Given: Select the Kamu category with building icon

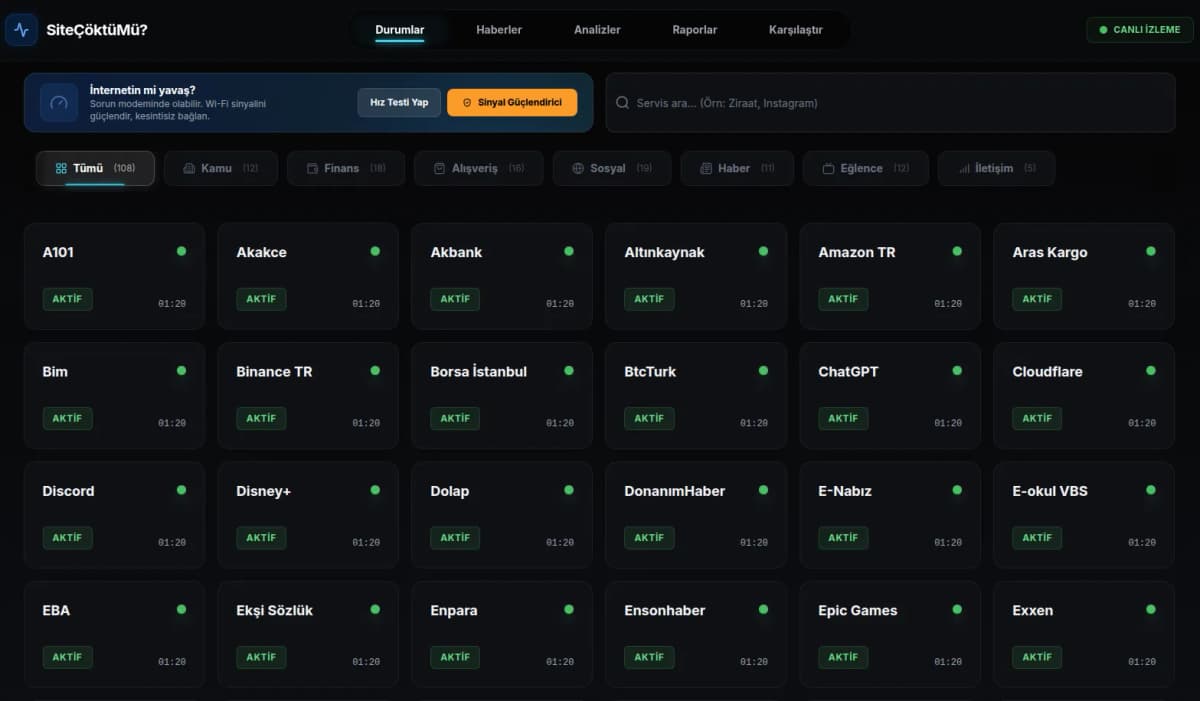Looking at the screenshot, I should (220, 168).
